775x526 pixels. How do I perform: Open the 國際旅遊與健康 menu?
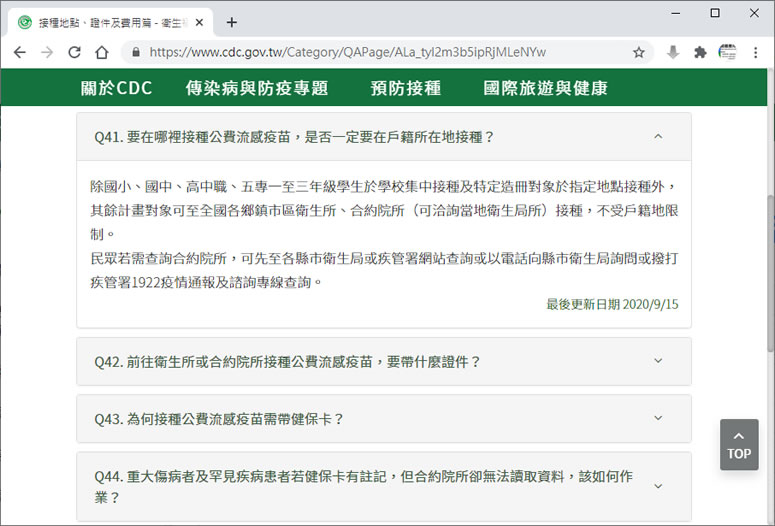click(x=545, y=88)
